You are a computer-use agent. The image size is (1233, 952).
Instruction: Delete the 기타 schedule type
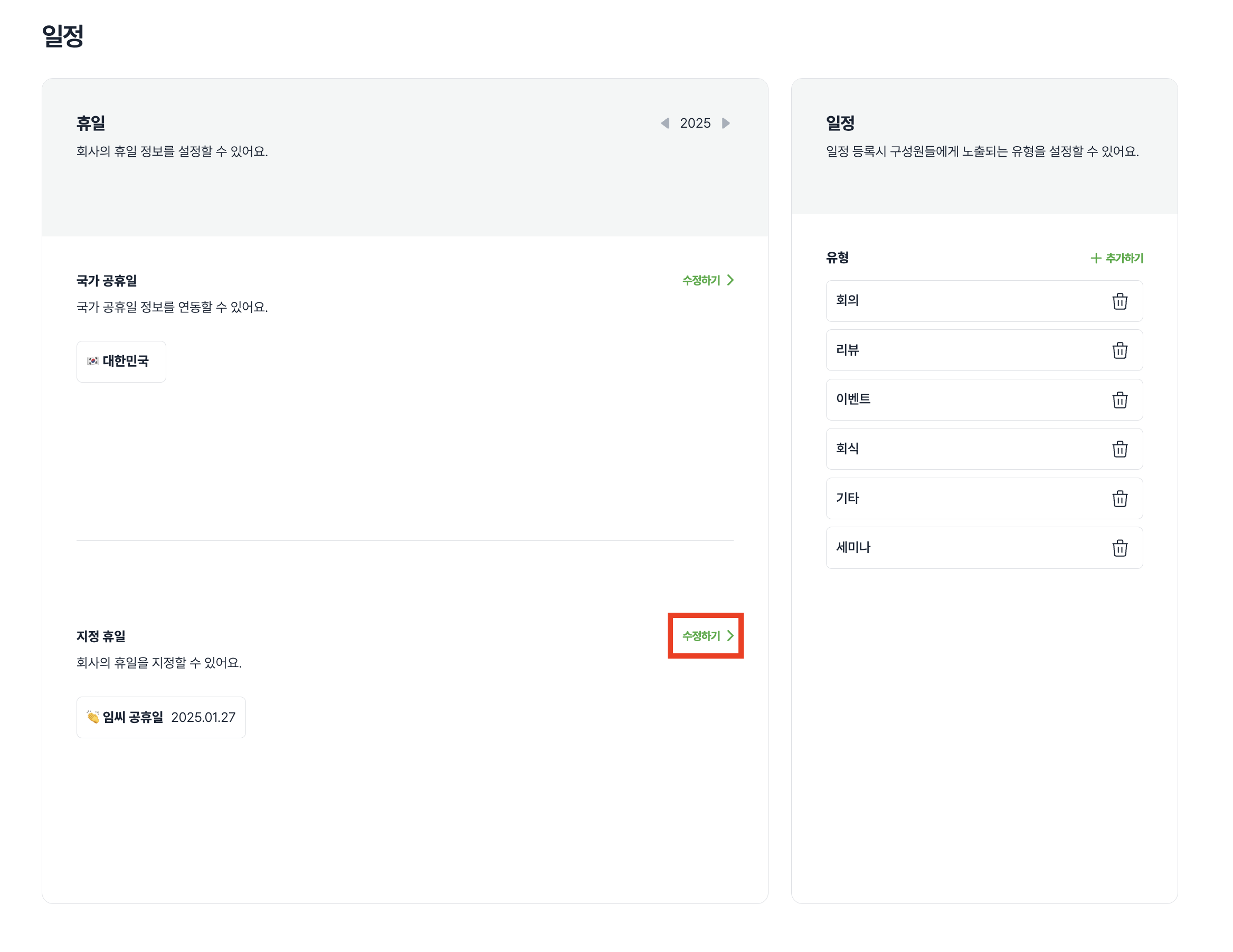(x=1119, y=499)
